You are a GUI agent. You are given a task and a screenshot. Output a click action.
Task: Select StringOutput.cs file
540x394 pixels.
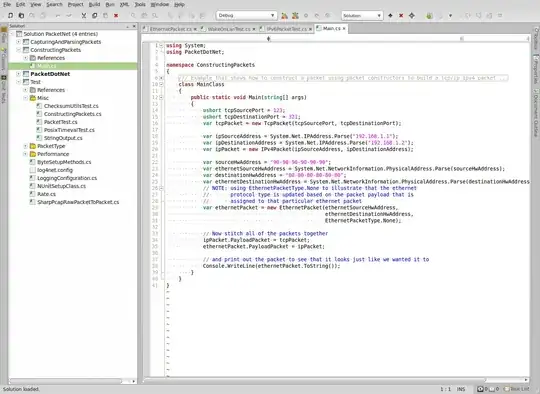(x=63, y=138)
